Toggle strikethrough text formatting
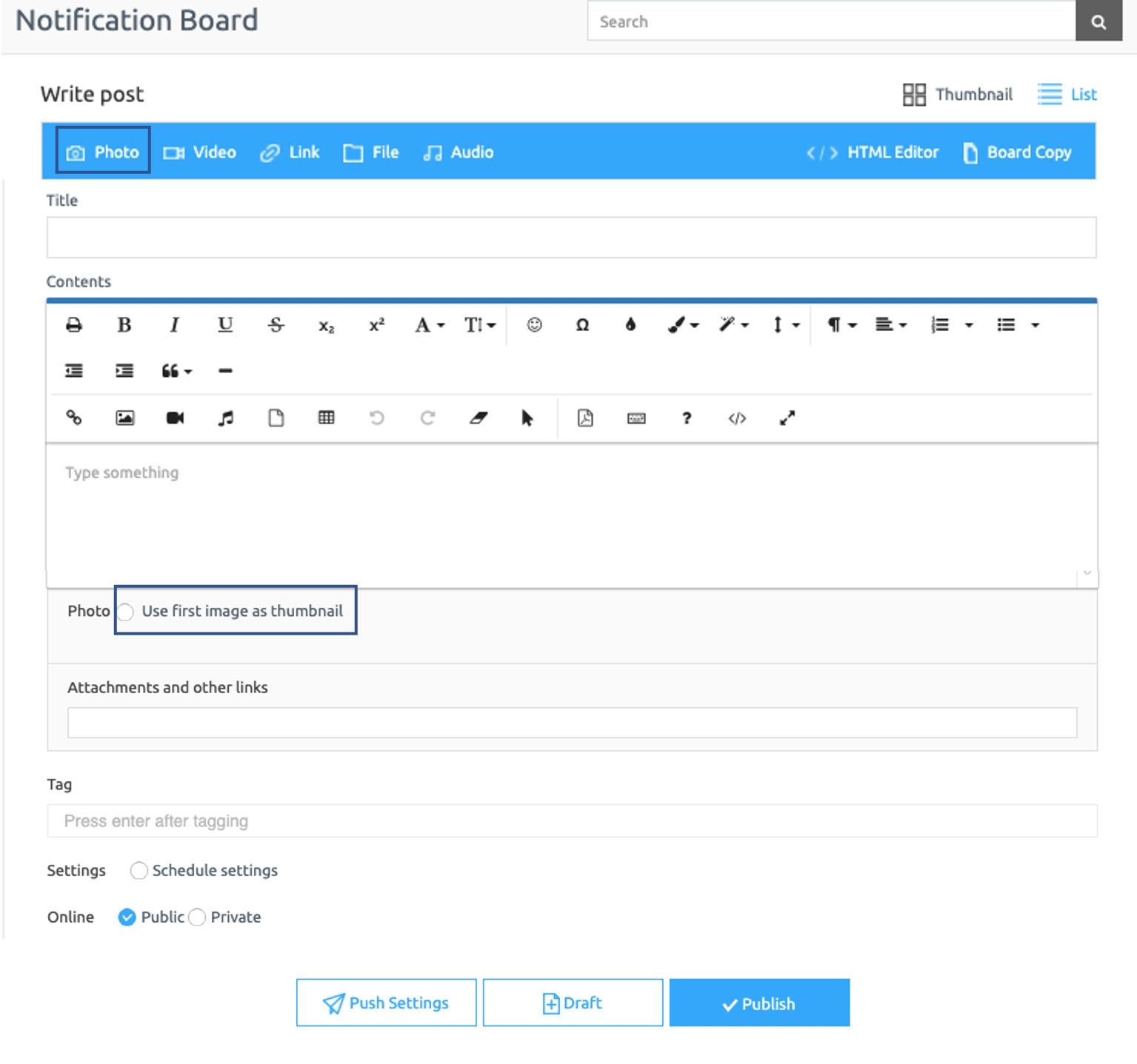Screen dimensions: 1137x1064 tap(276, 325)
